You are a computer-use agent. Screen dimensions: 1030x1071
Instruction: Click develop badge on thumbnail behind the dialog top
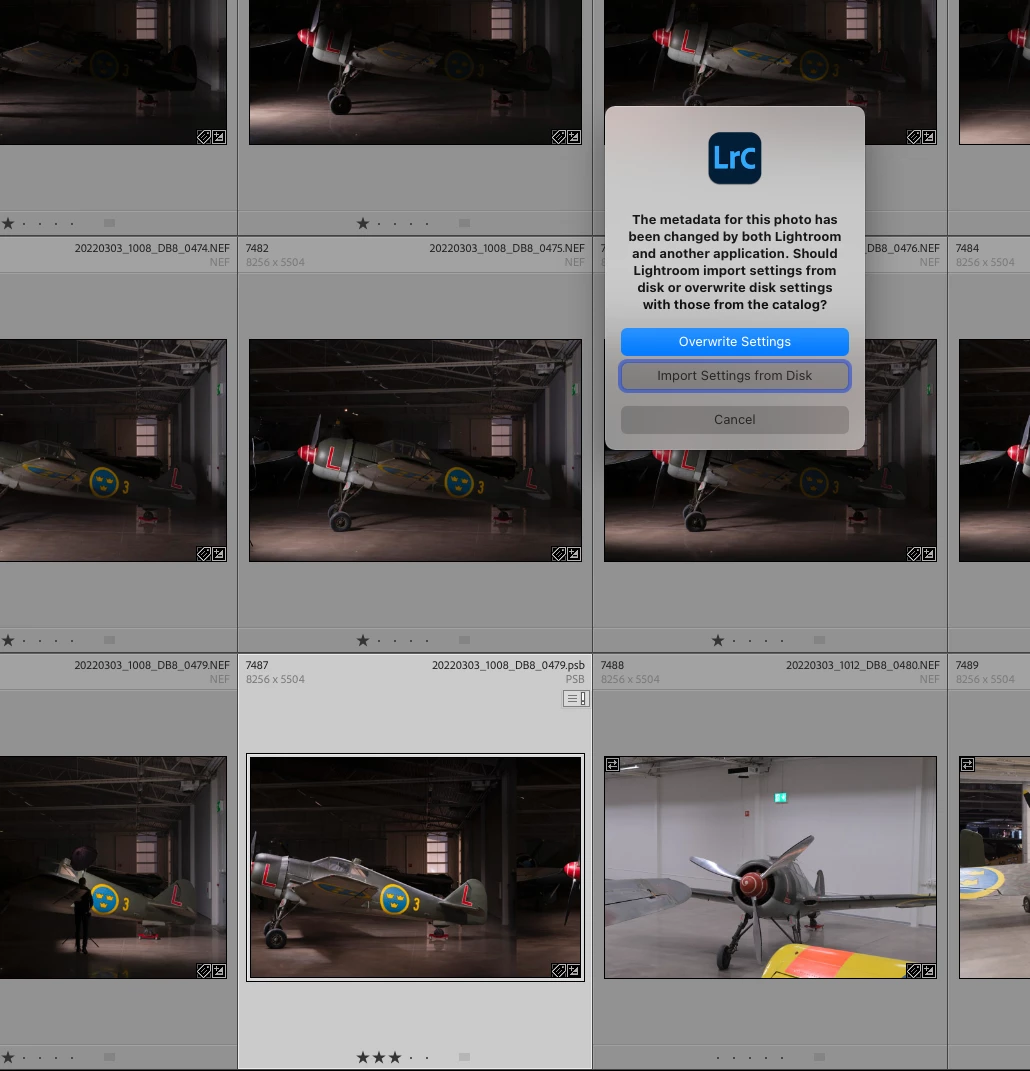click(929, 137)
